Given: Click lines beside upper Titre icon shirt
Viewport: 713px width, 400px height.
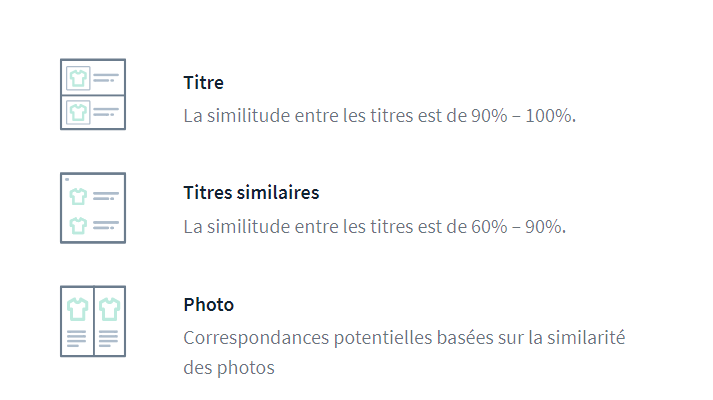Looking at the screenshot, I should (x=106, y=78).
